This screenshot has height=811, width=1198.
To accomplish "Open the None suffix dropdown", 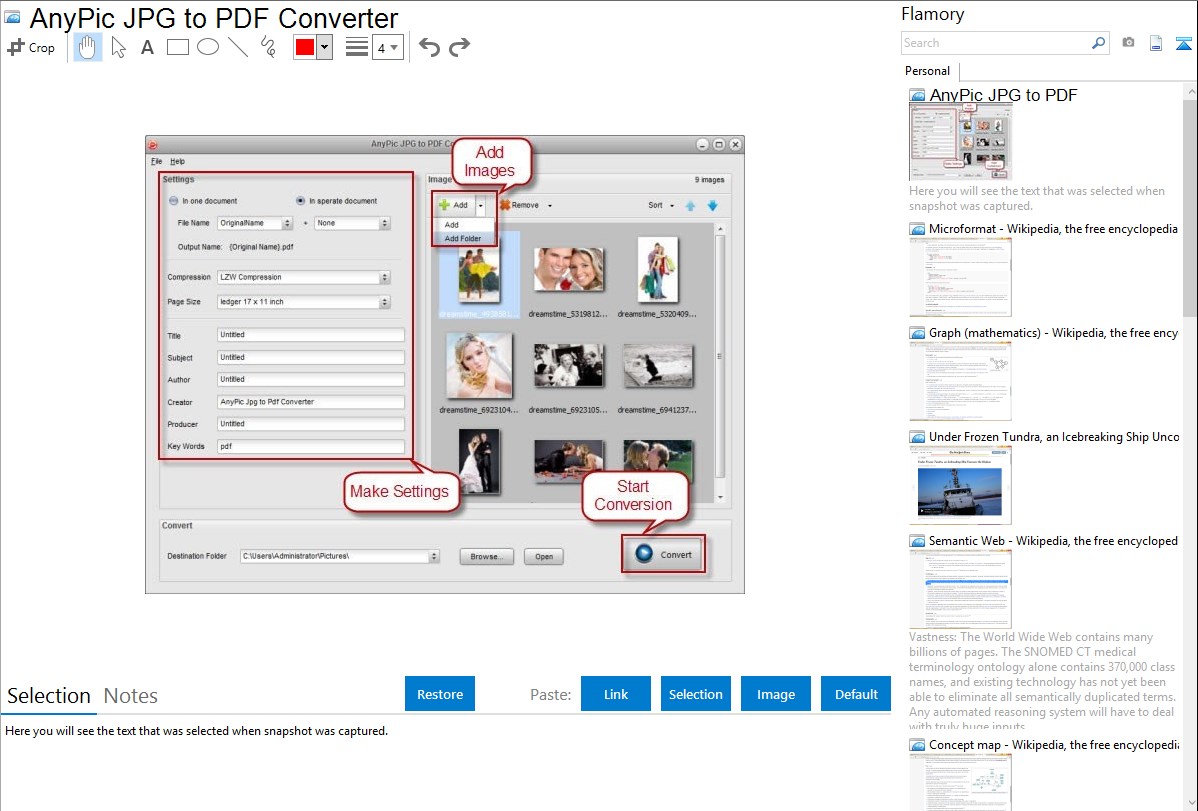I will tap(384, 223).
